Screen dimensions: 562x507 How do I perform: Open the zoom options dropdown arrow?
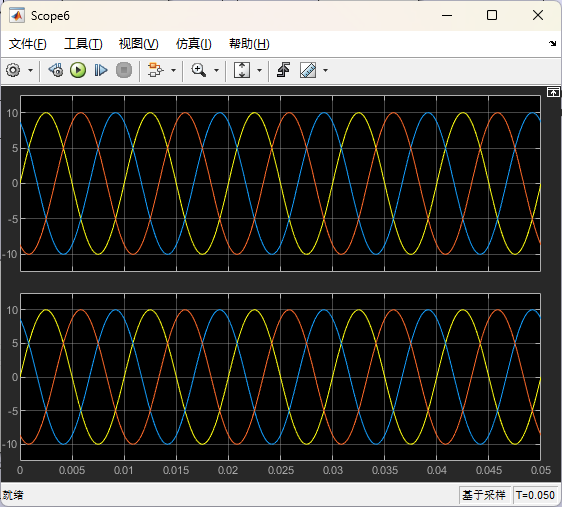(216, 70)
